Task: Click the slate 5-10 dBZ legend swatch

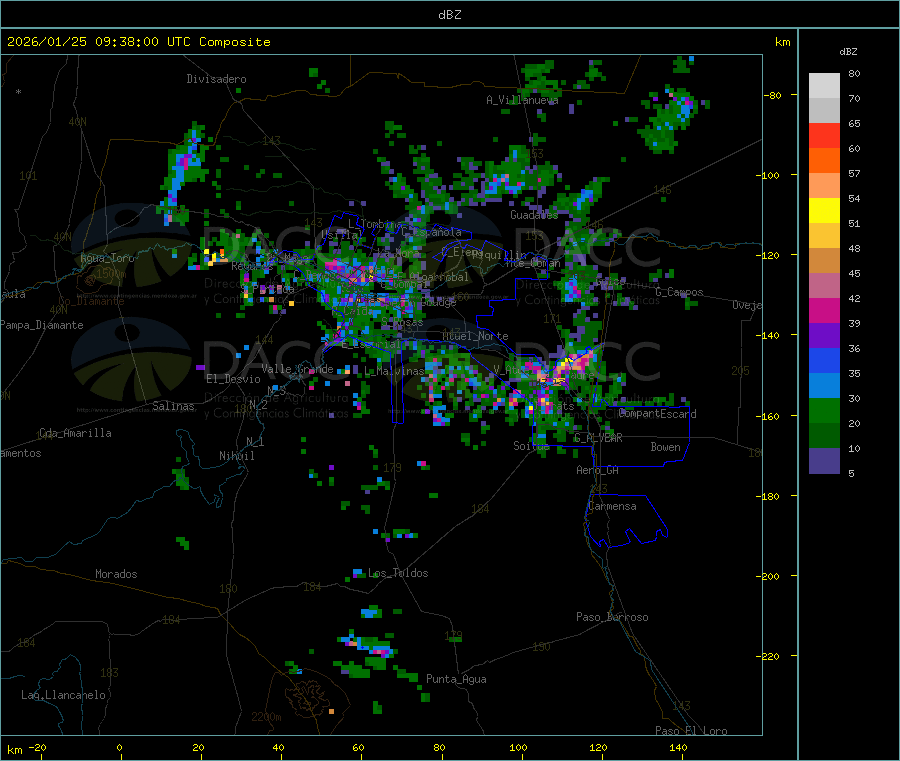Action: [x=824, y=461]
